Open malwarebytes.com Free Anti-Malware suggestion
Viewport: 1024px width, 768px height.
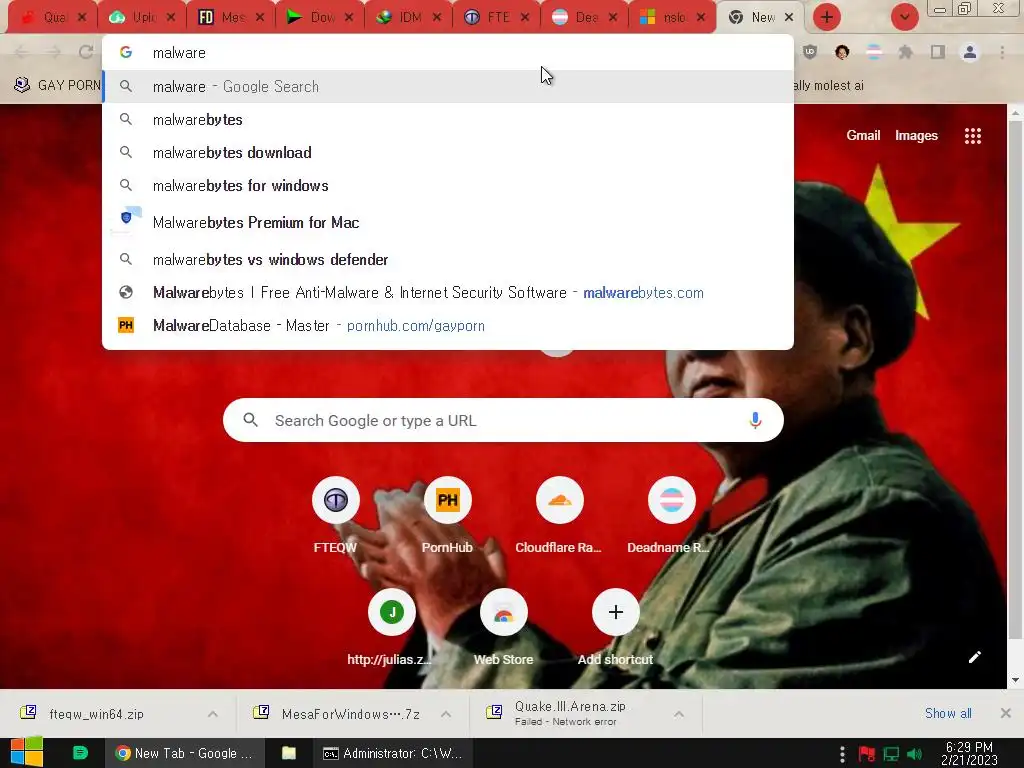448,293
